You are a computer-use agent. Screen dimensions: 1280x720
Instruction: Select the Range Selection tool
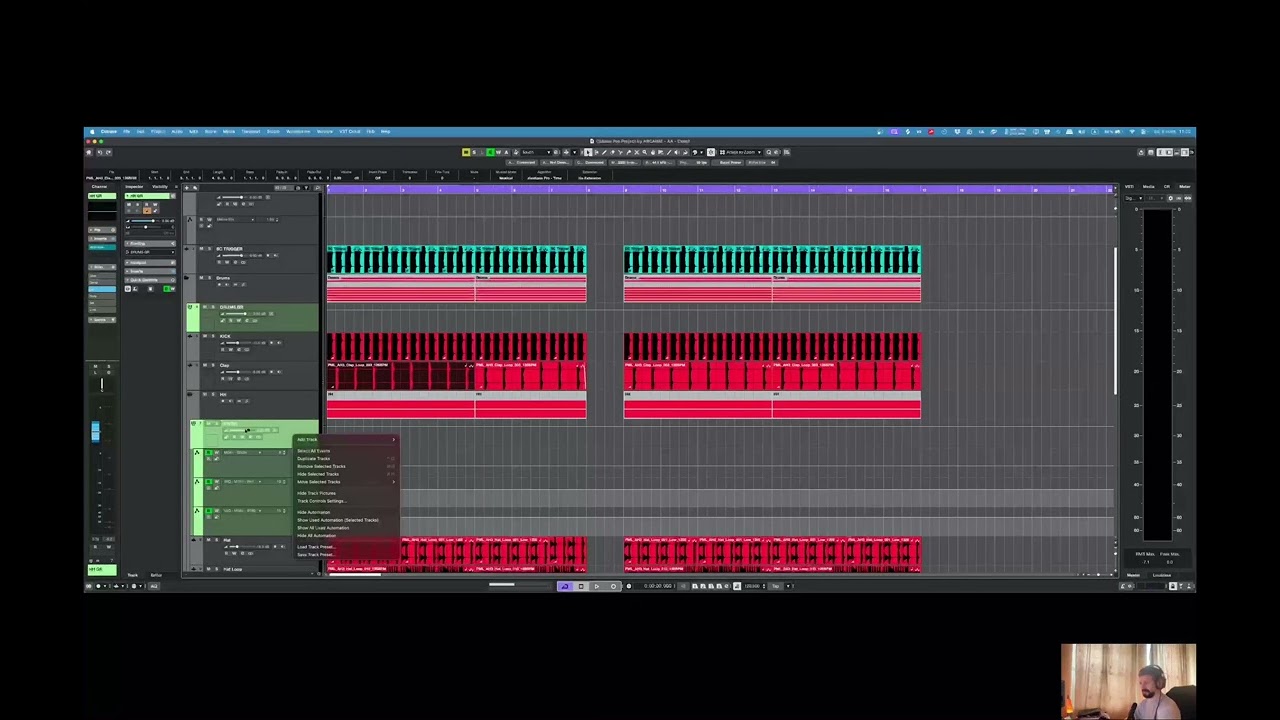[597, 152]
